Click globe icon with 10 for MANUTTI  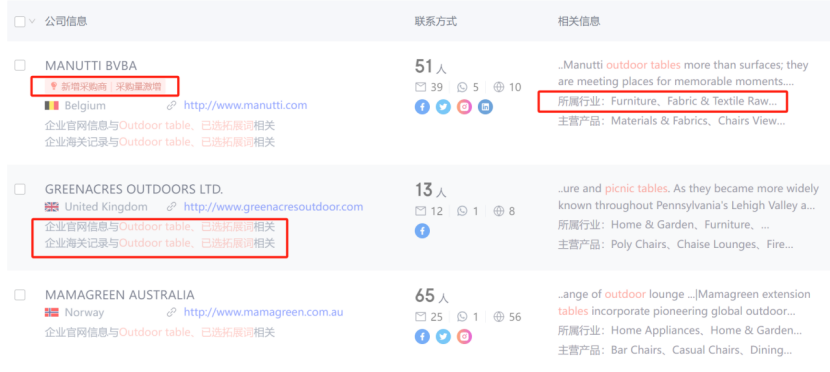499,87
